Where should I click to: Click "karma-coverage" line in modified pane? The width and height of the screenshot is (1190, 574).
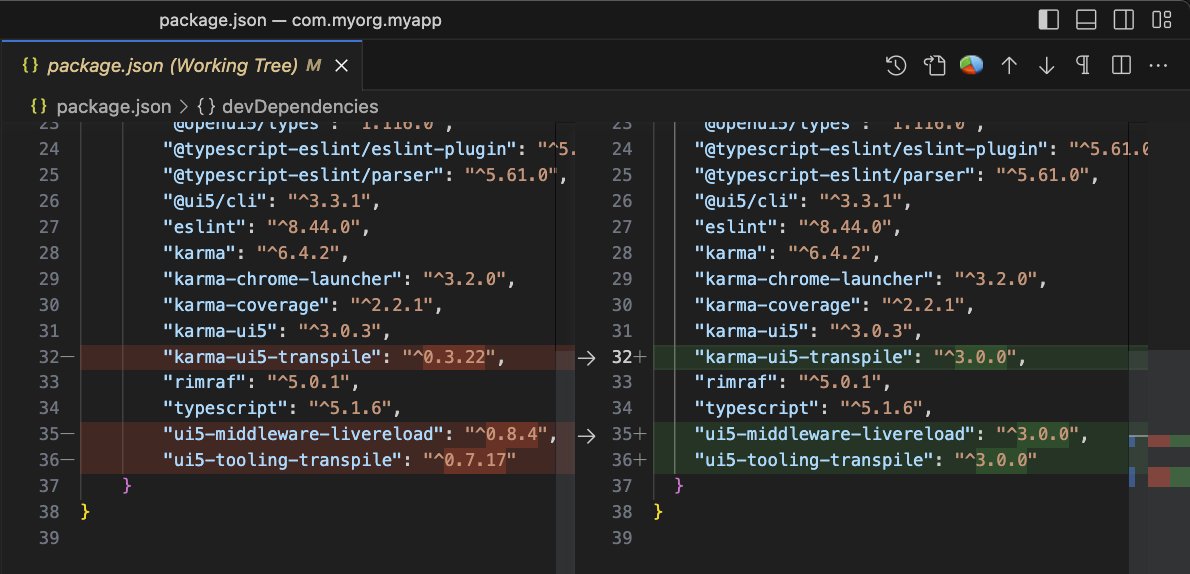click(x=833, y=305)
